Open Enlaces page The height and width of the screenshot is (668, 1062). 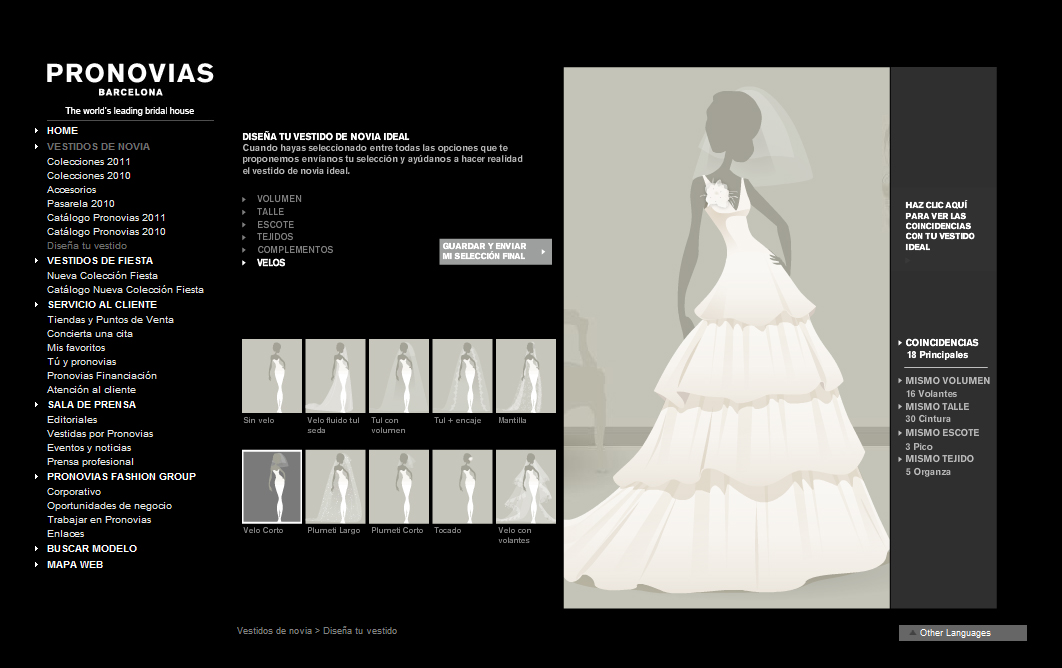[x=66, y=534]
